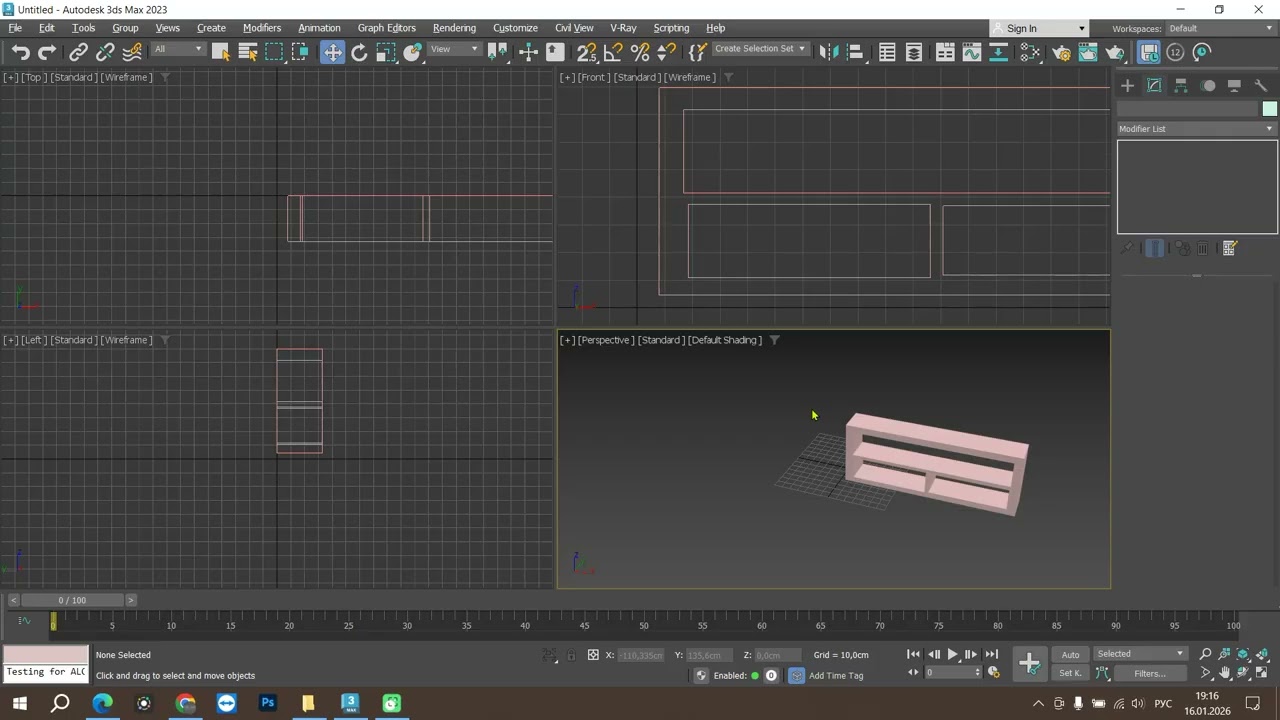
Task: Click the Filters... button
Action: pos(1149,673)
